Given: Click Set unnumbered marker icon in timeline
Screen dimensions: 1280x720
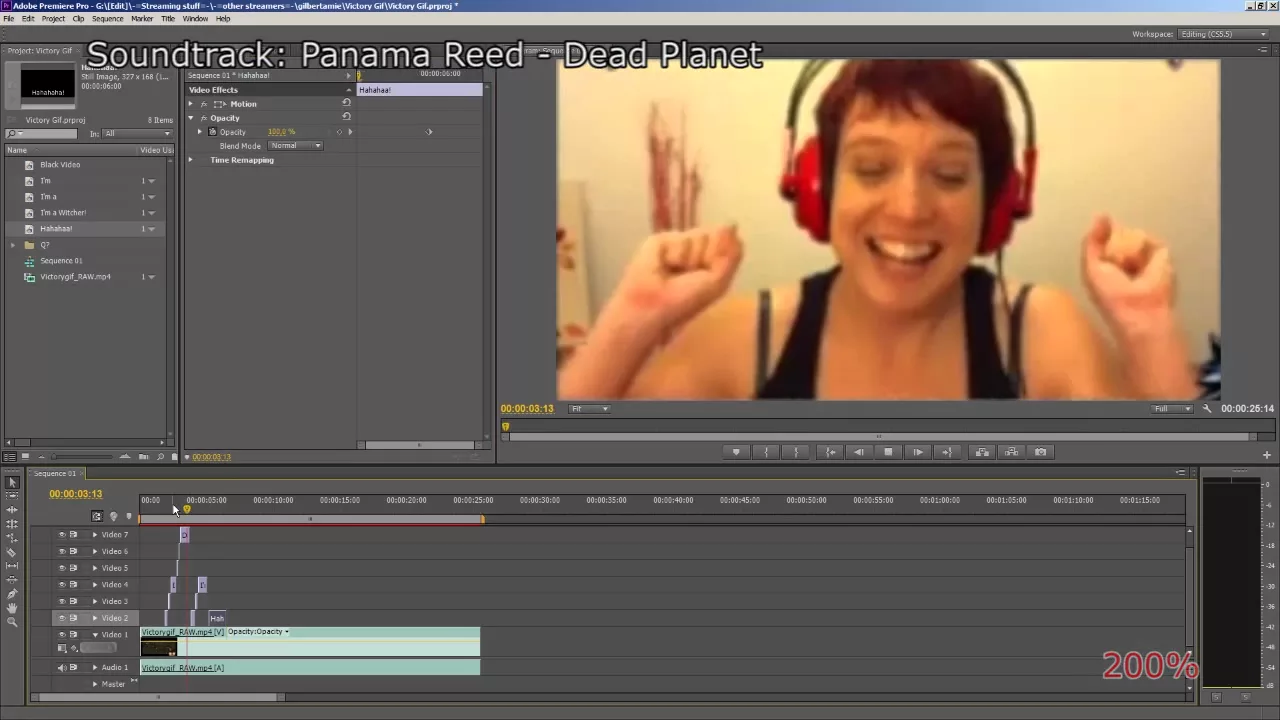Looking at the screenshot, I should 128,516.
